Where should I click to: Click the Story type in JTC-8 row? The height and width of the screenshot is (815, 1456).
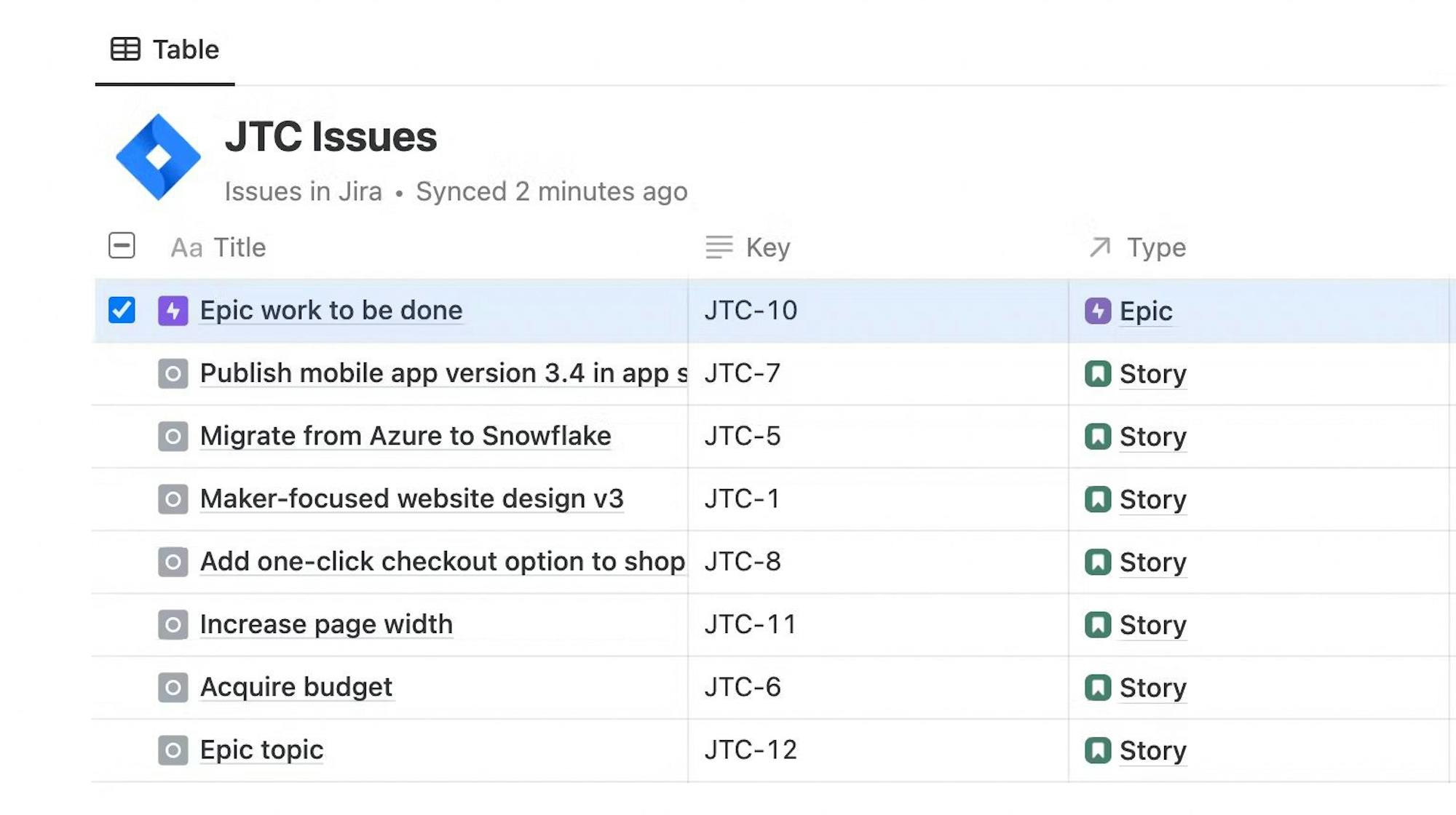1153,562
